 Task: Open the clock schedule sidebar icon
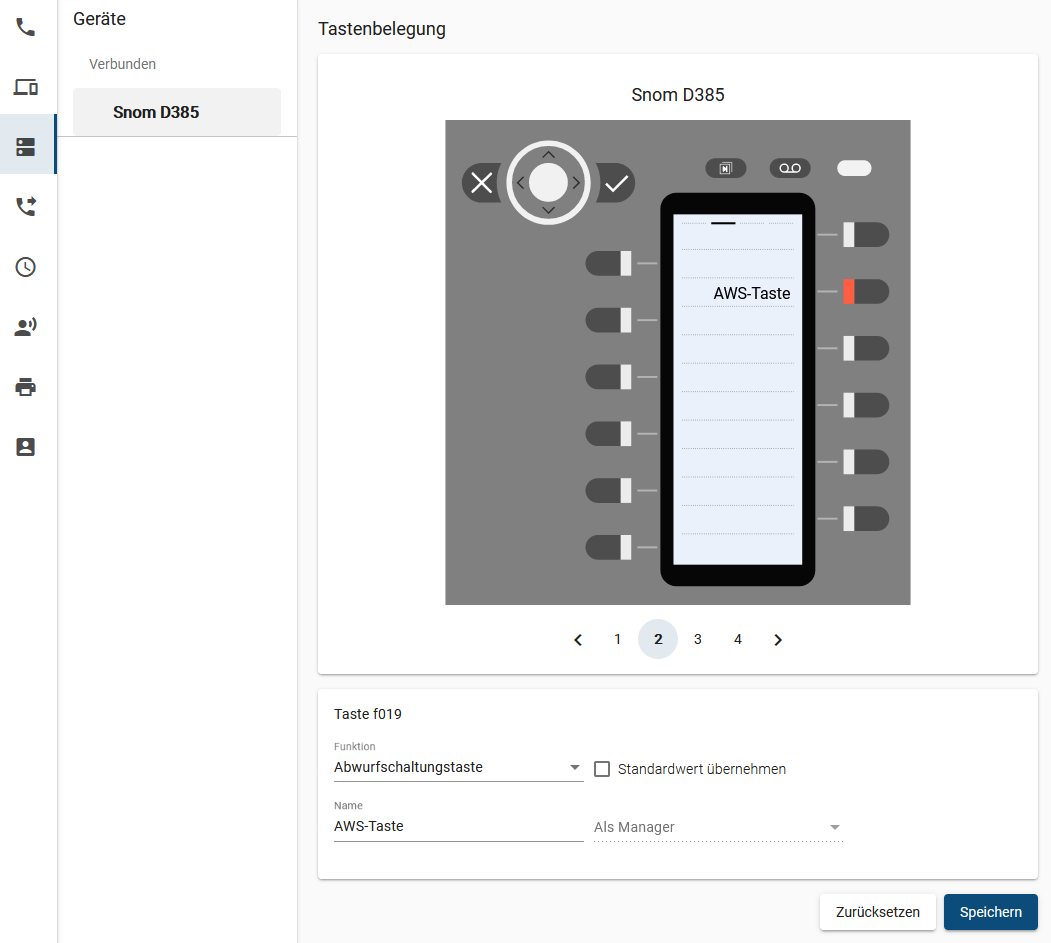pos(25,267)
